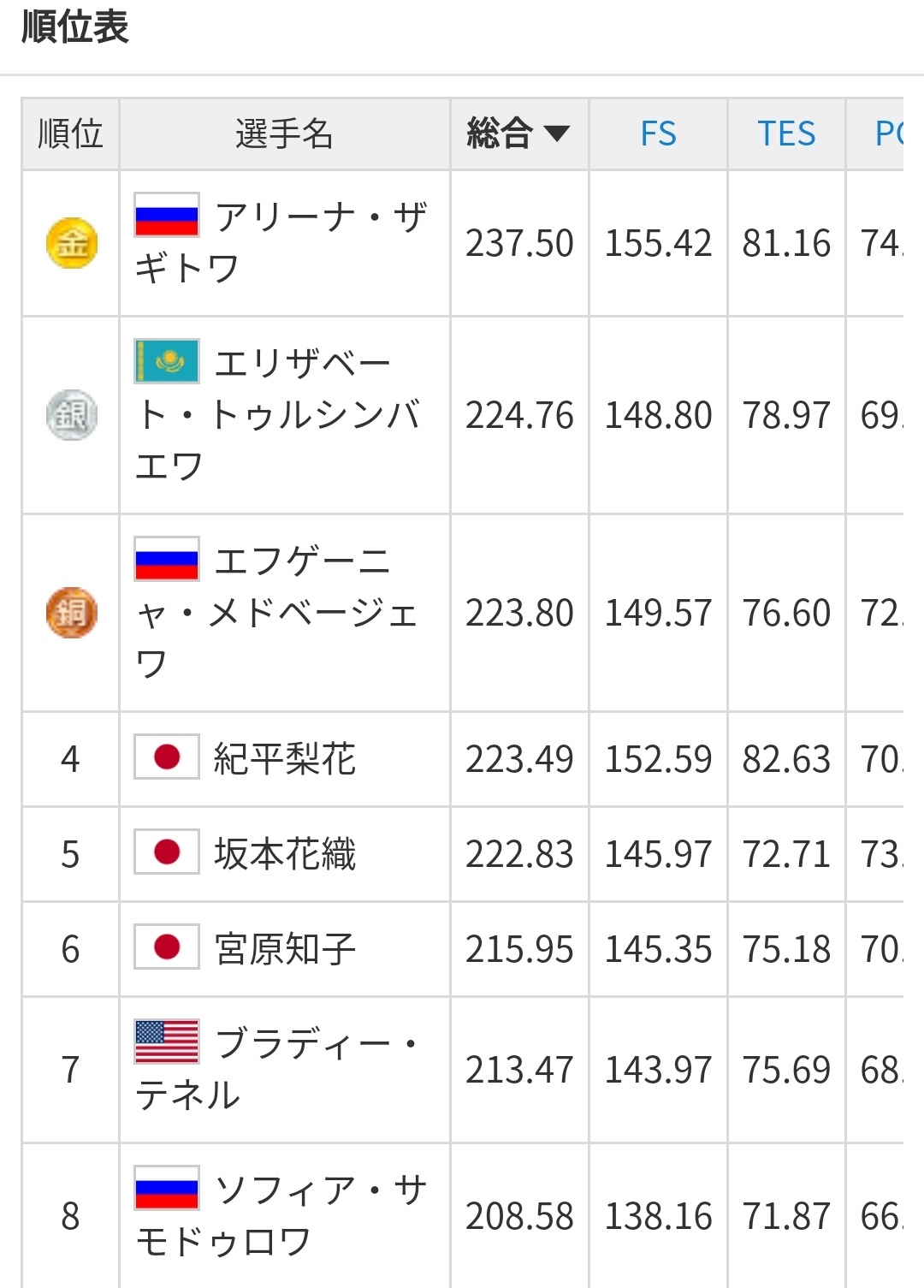Screen dimensions: 924x1288
Task: Click the bronze medal icon
Action: 71,613
